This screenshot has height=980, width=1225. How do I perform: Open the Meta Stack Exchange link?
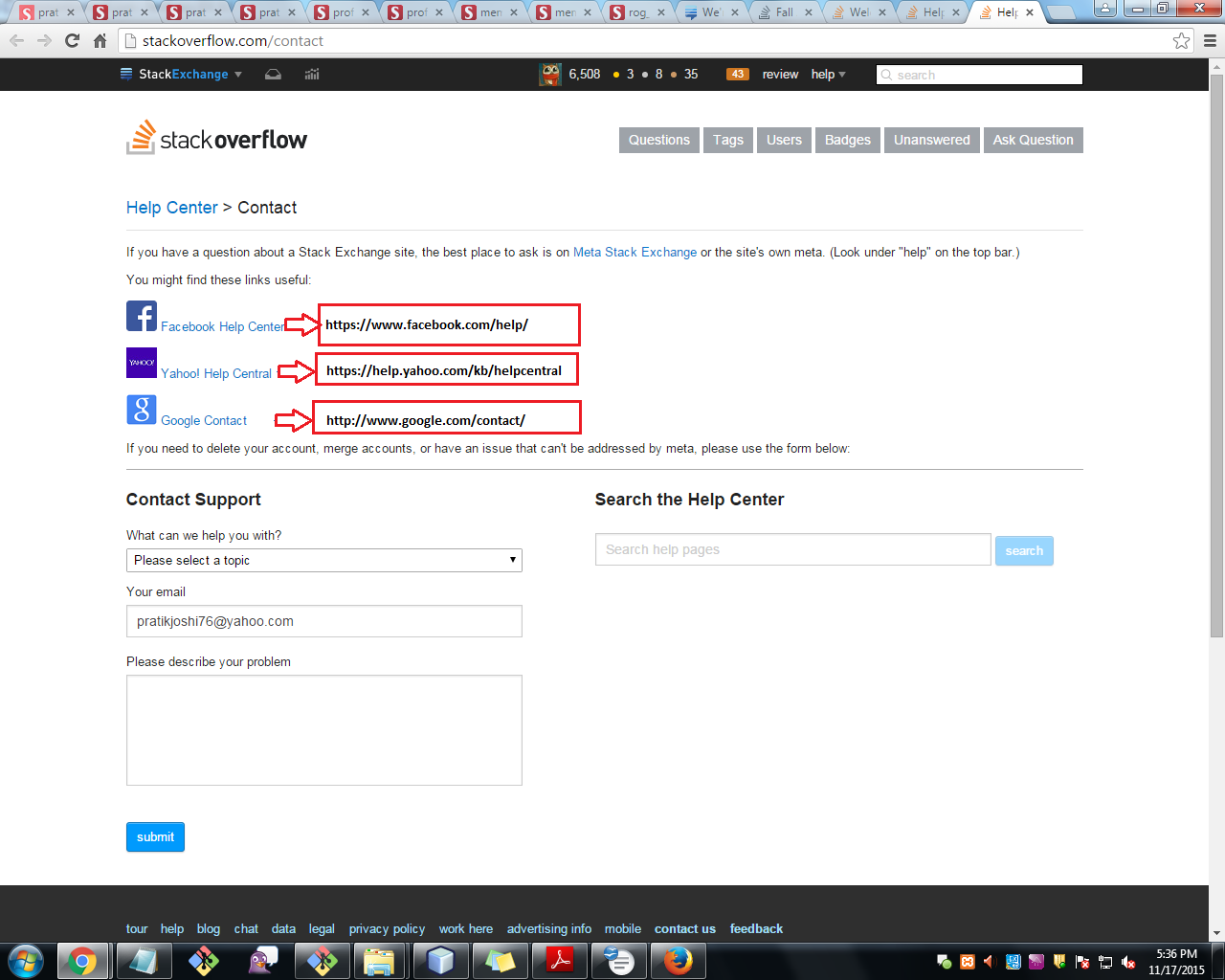click(635, 253)
